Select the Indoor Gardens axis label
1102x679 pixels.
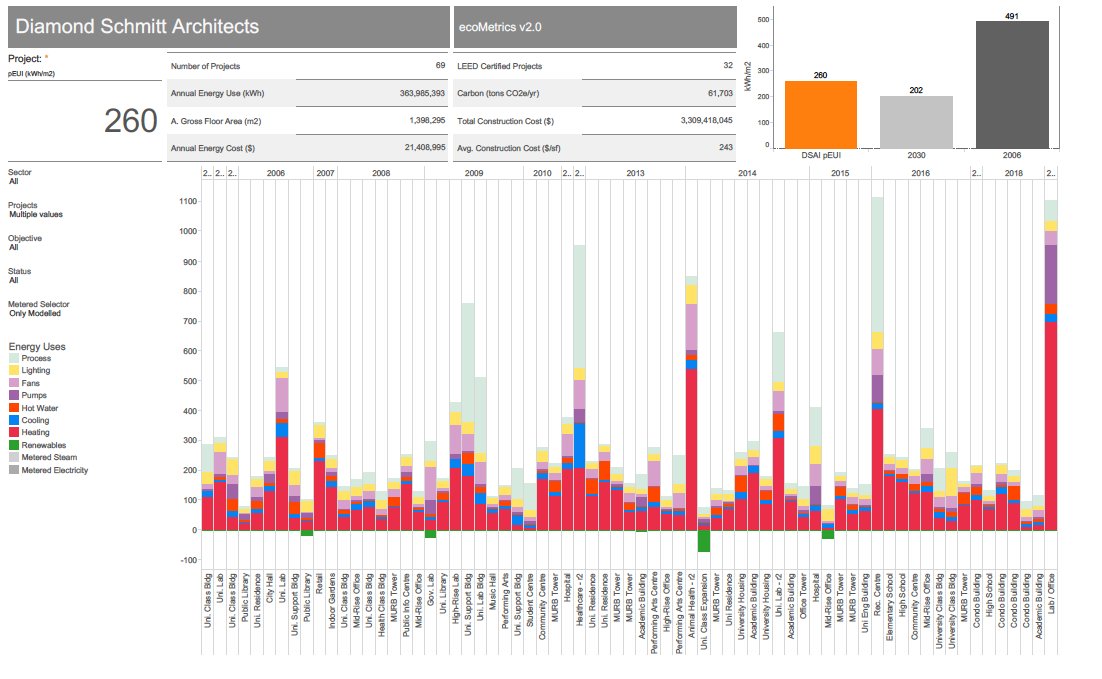(x=332, y=601)
